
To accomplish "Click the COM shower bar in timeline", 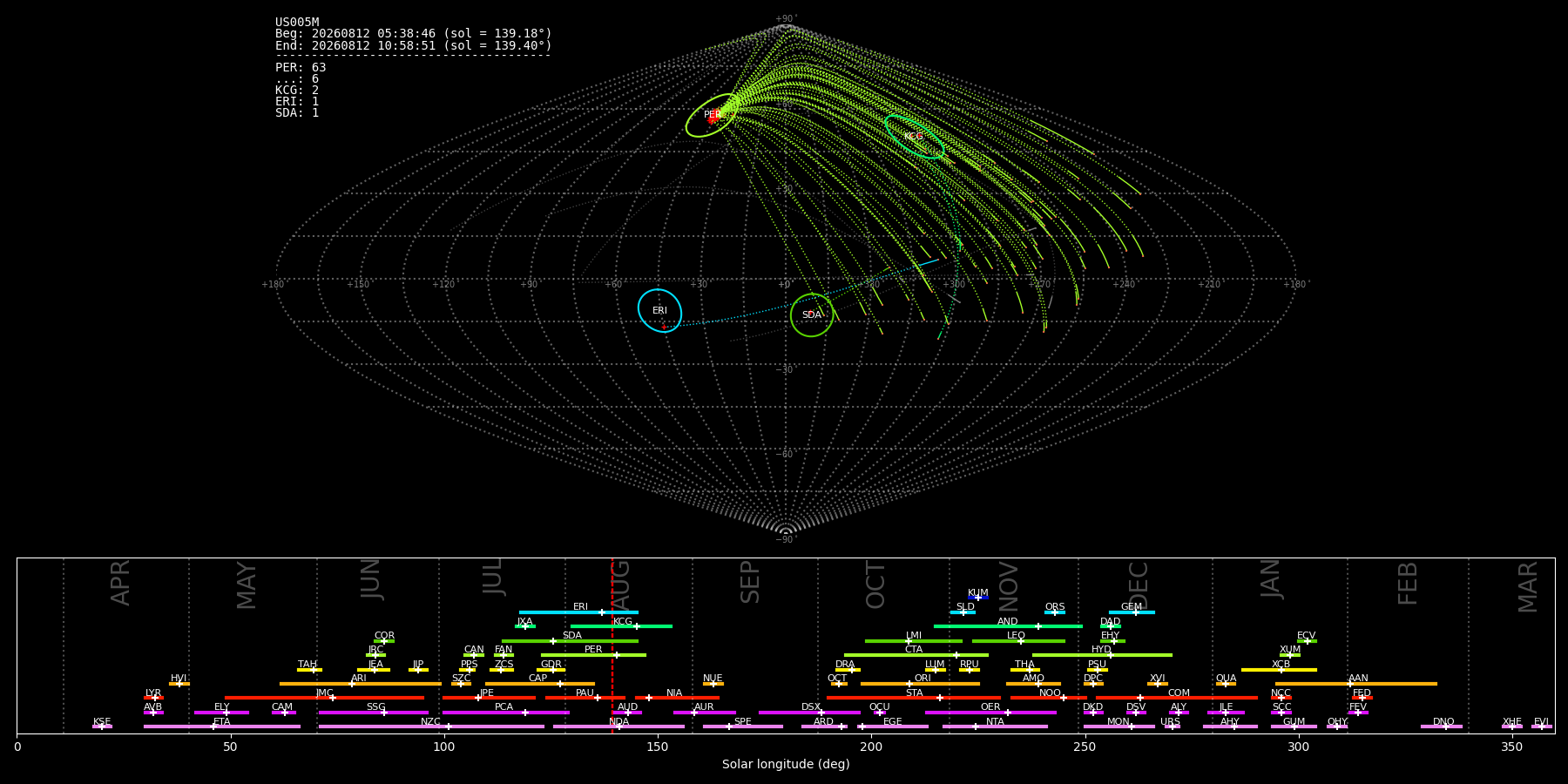I will coord(1177,698).
